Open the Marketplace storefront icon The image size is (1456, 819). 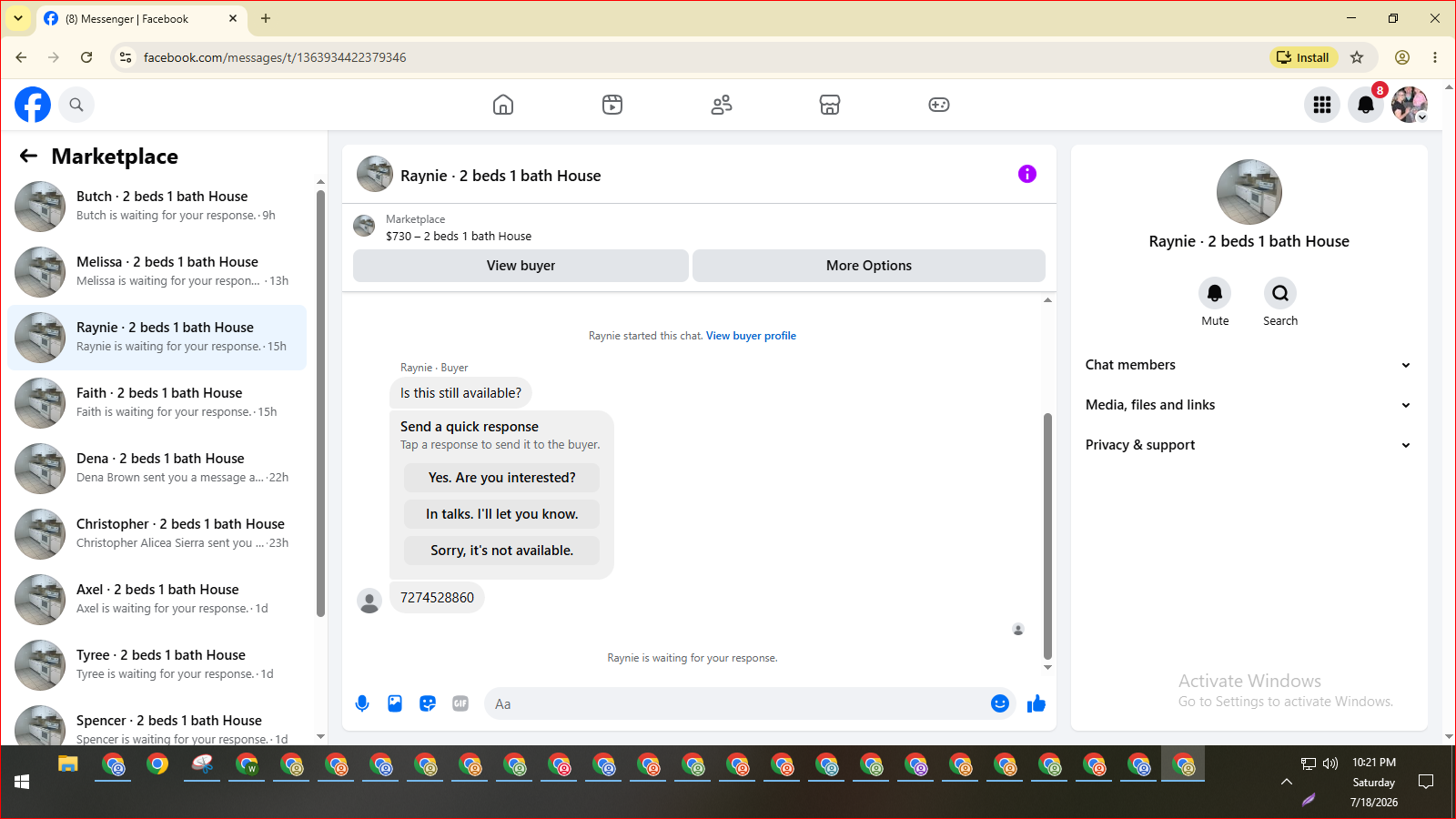tap(830, 105)
